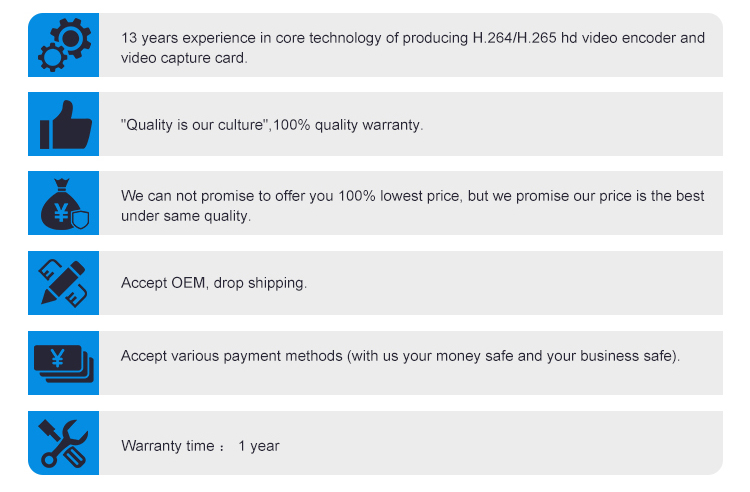The width and height of the screenshot is (750, 492).
Task: Click the "Warranty time" label
Action: pos(167,445)
